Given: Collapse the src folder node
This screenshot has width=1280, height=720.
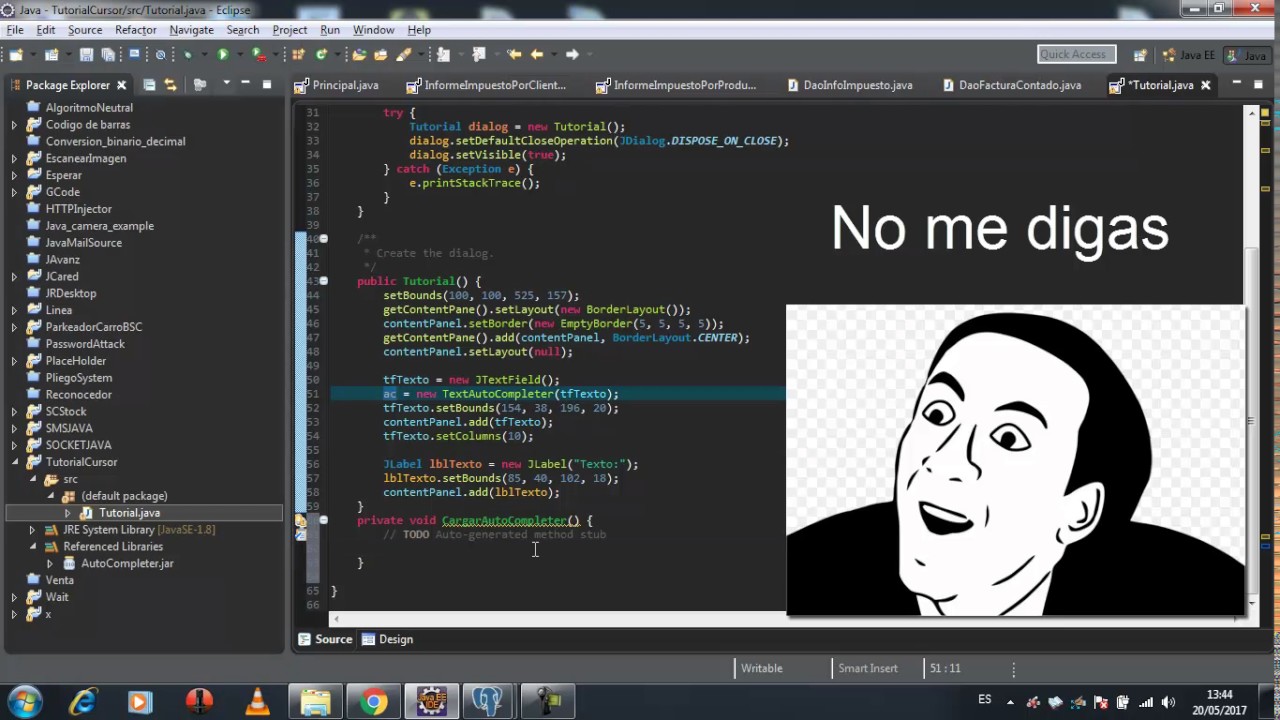Looking at the screenshot, I should (x=32, y=479).
